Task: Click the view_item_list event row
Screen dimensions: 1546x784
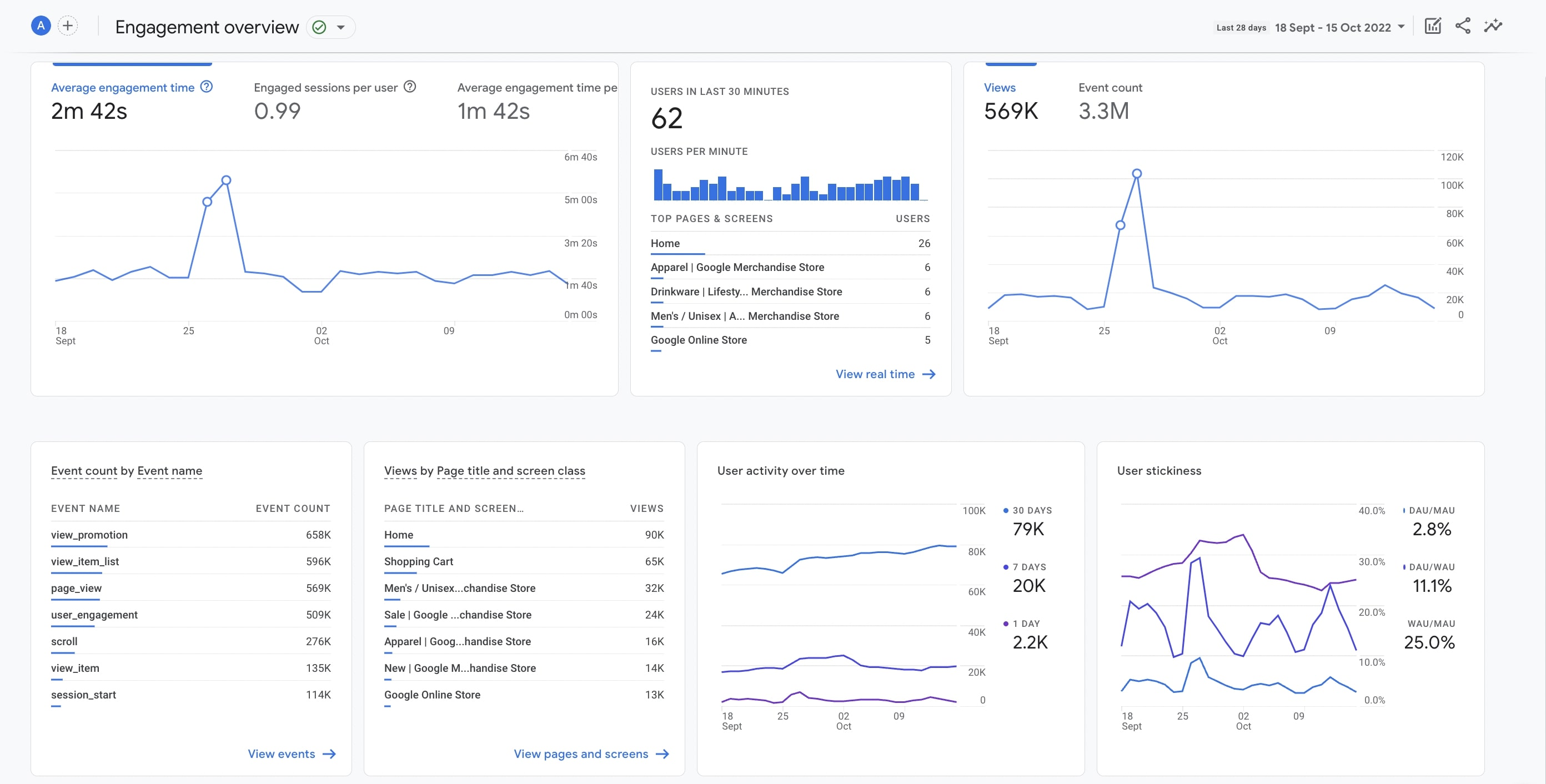Action: pos(191,561)
